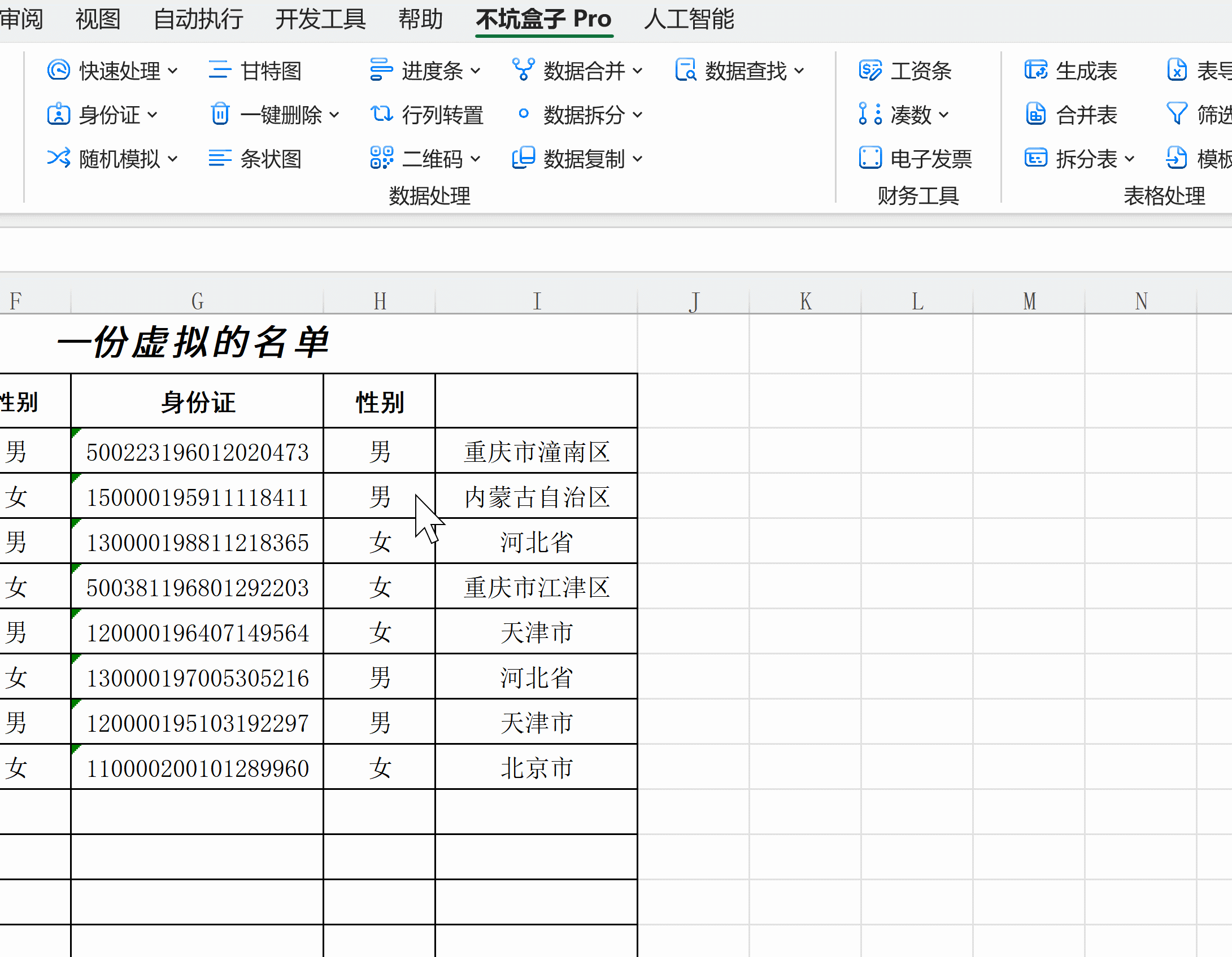
Task: Select the ID cell 500381196801292203
Action: point(197,587)
